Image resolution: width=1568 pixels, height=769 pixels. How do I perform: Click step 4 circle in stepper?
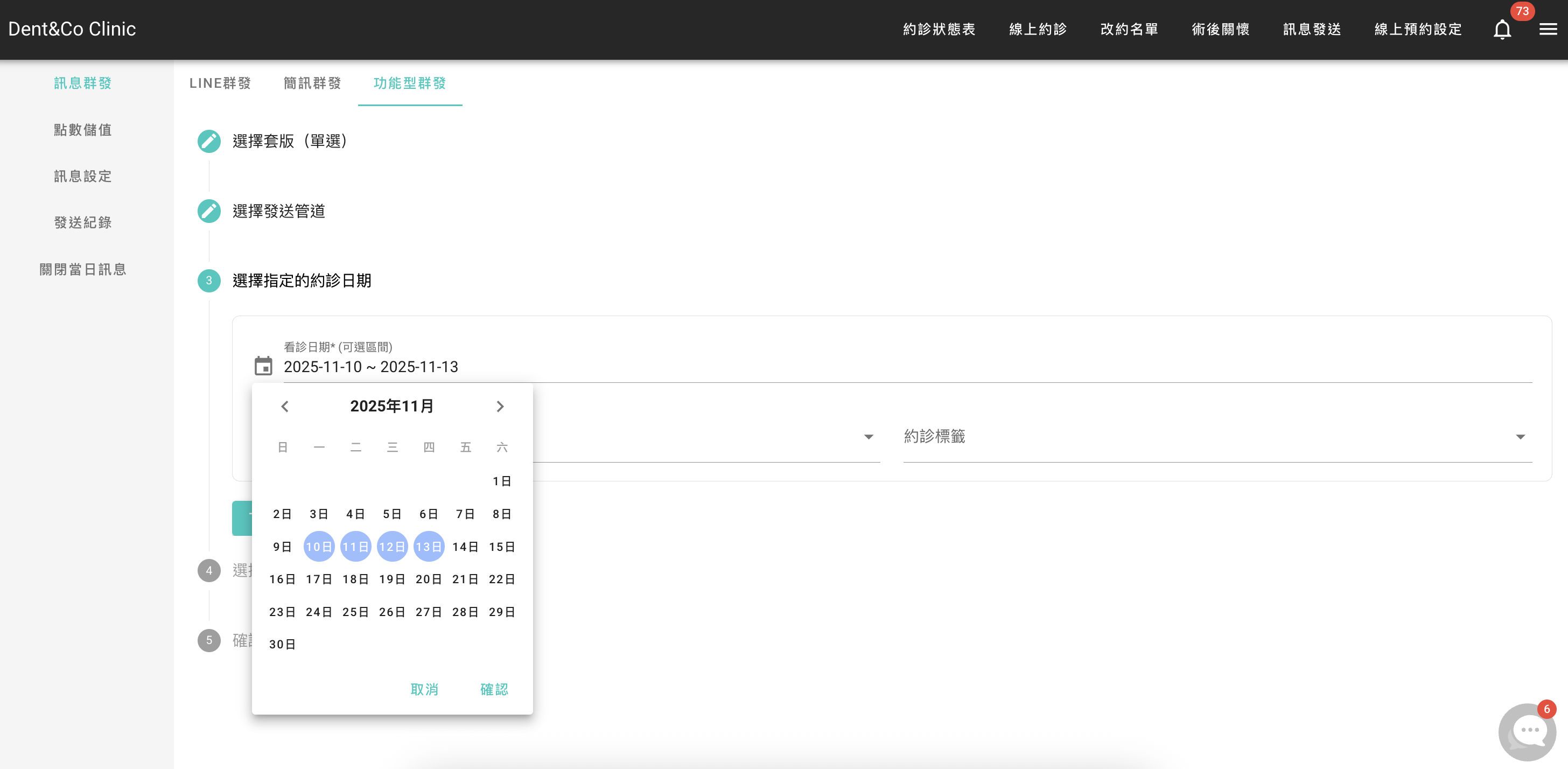tap(209, 570)
